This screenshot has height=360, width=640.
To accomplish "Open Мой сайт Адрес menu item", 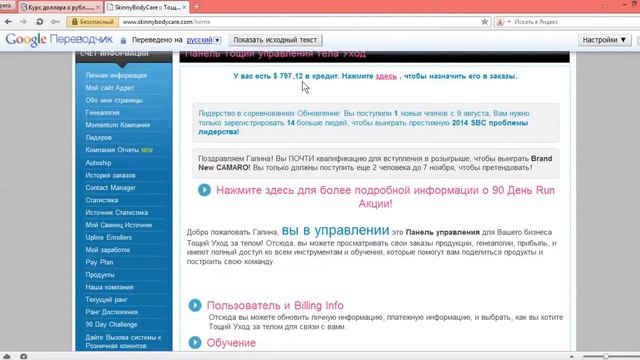I will point(109,88).
